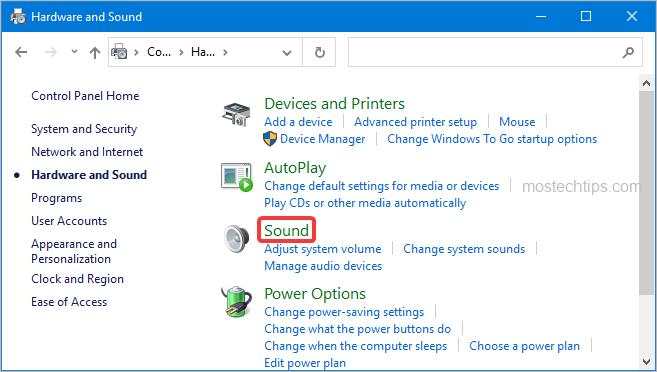Open the Programs category
Viewport: 657px width, 372px height.
pos(57,198)
